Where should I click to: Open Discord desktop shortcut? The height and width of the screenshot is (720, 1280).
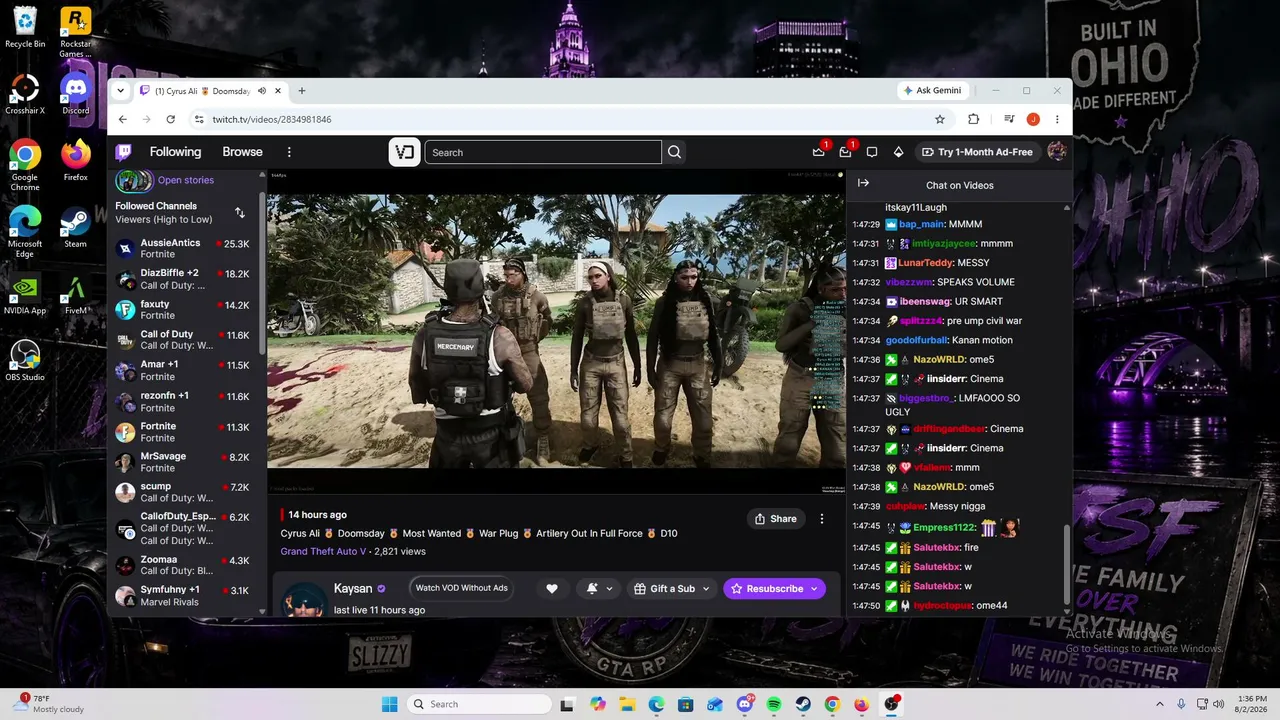click(76, 94)
